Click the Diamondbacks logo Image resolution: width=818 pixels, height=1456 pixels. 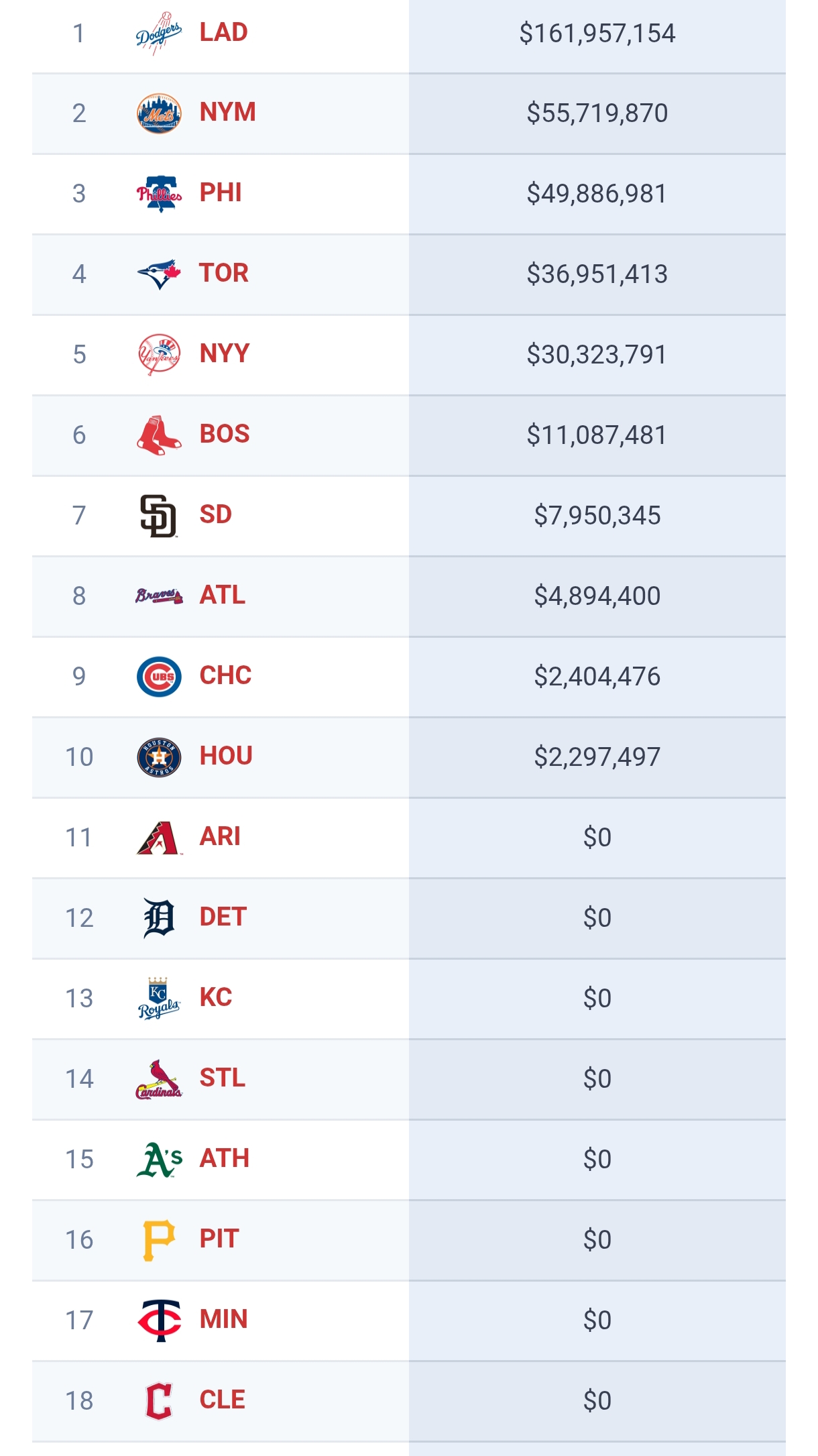159,838
